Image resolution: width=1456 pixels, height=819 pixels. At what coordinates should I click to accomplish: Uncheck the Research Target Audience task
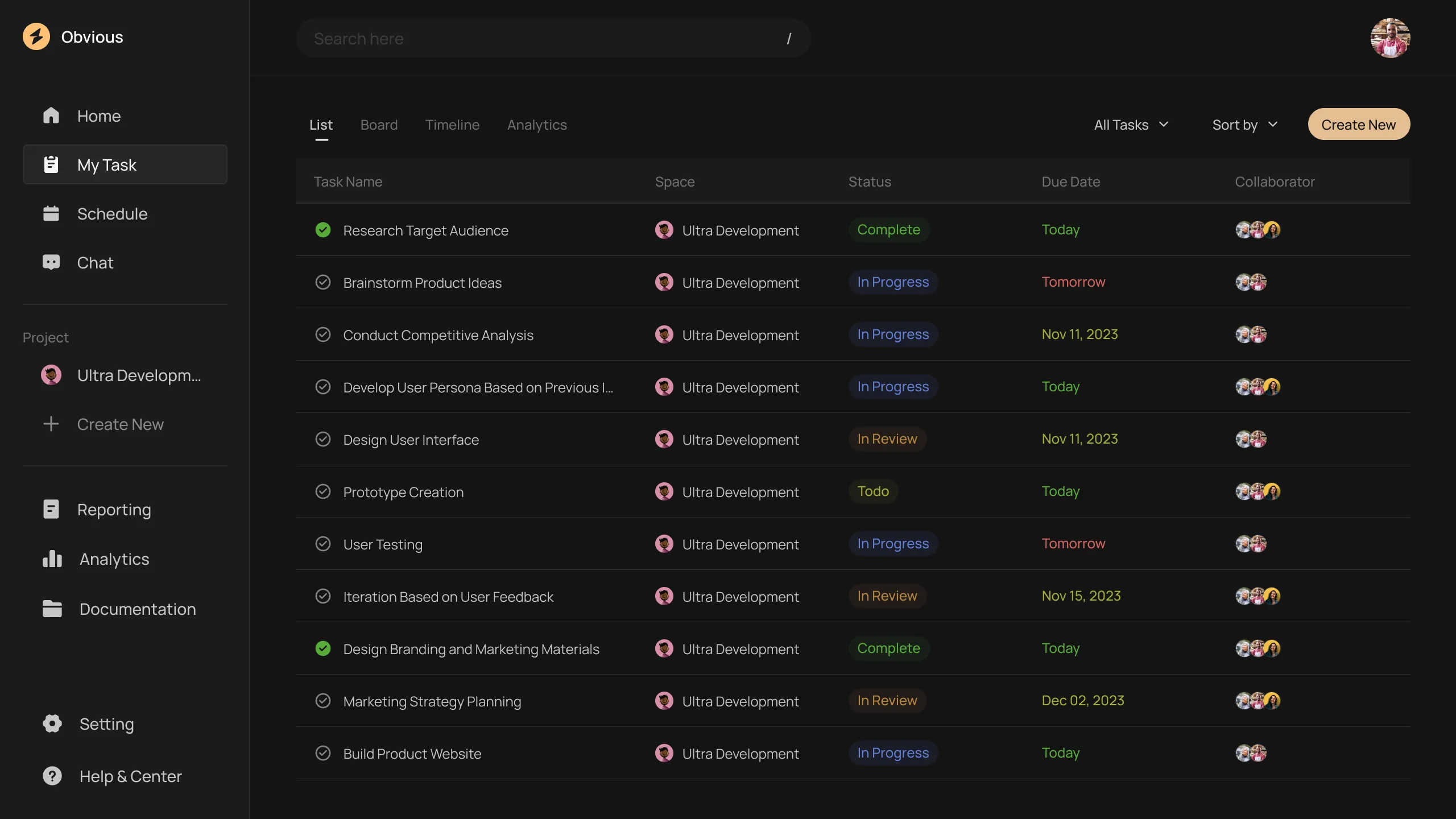click(323, 230)
